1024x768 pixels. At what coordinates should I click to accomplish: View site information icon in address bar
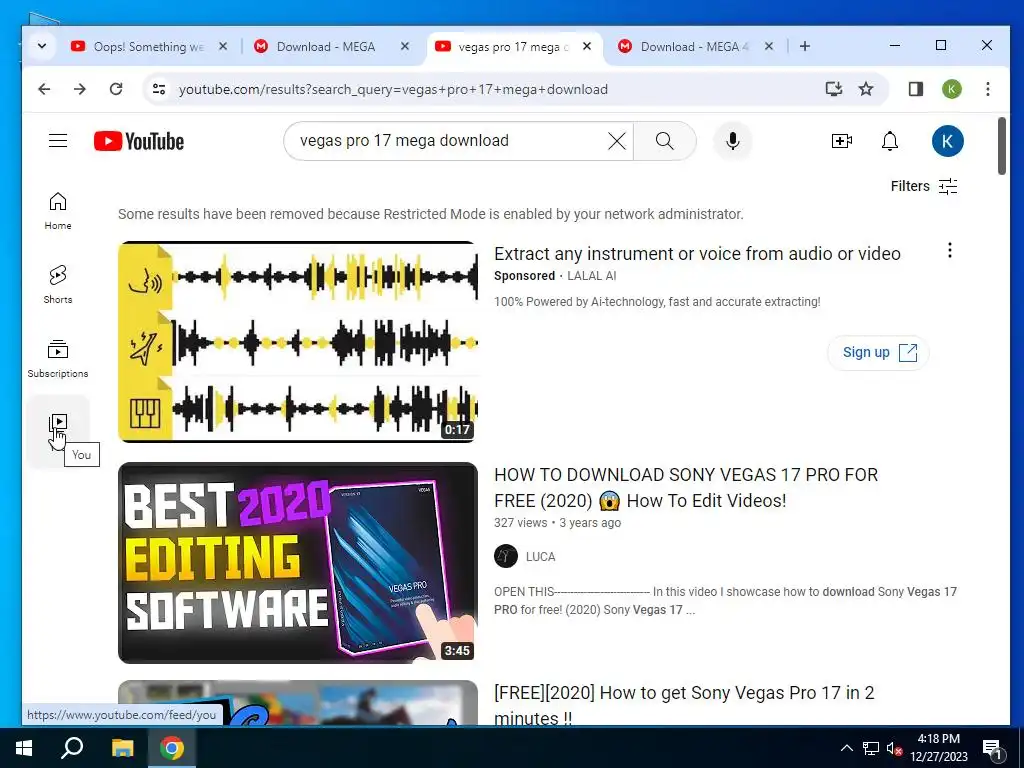(x=159, y=89)
